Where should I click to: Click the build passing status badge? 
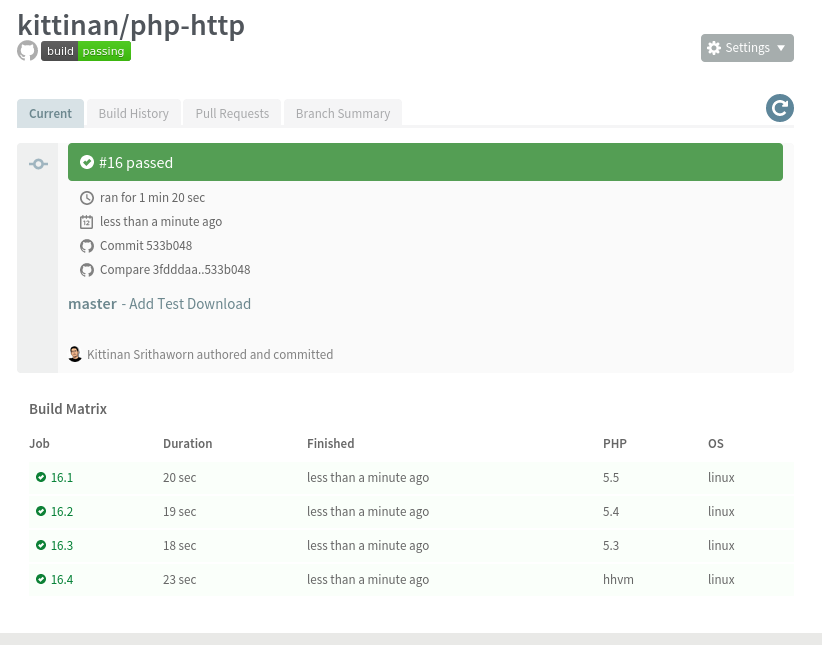(86, 51)
